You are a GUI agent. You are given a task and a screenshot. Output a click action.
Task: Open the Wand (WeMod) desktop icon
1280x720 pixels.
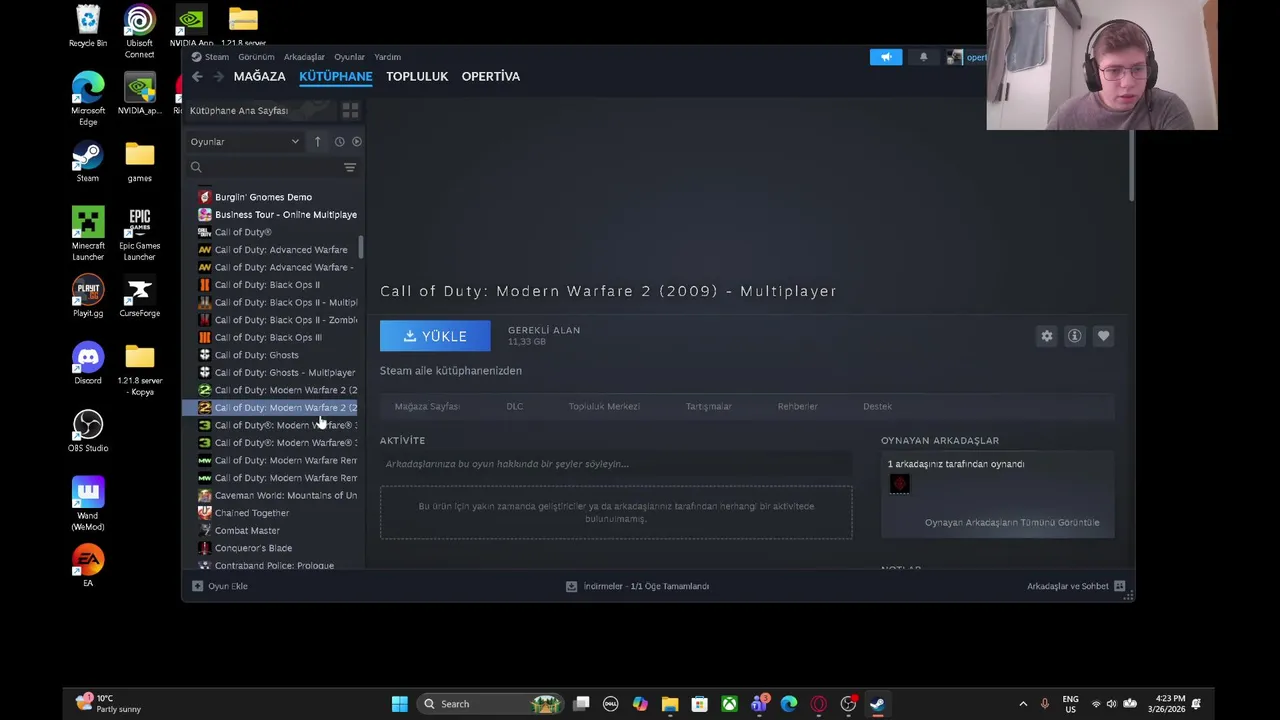coord(88,504)
